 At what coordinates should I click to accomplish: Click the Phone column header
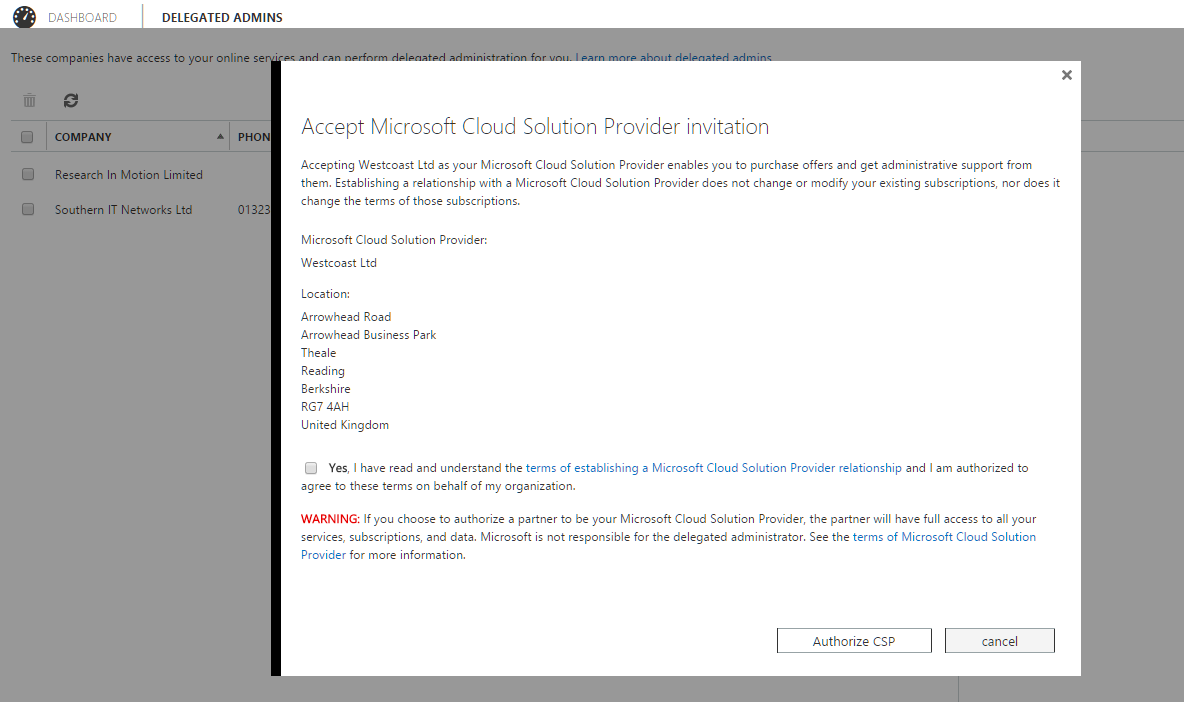point(253,137)
